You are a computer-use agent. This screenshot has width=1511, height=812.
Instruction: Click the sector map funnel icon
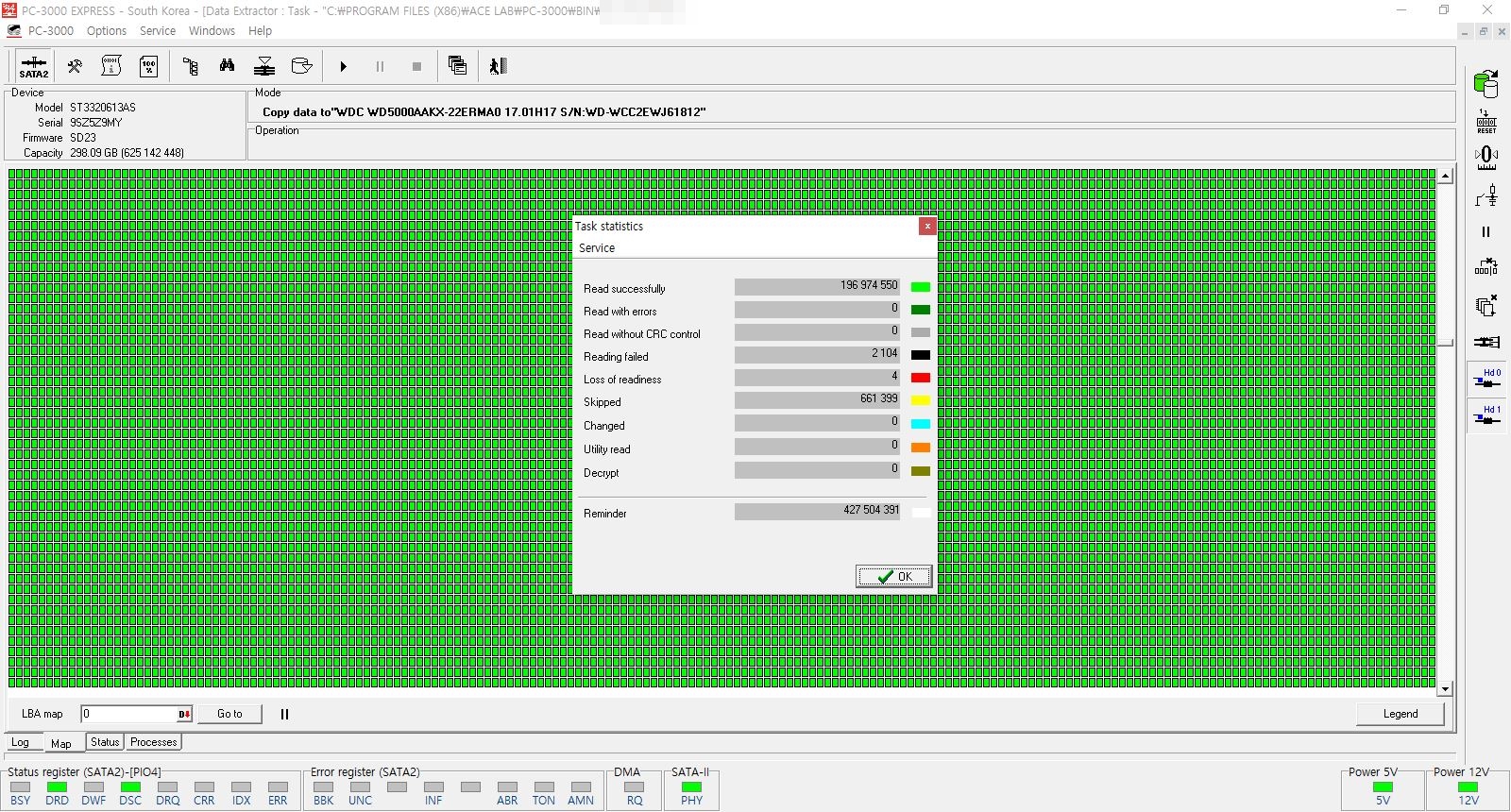(264, 66)
